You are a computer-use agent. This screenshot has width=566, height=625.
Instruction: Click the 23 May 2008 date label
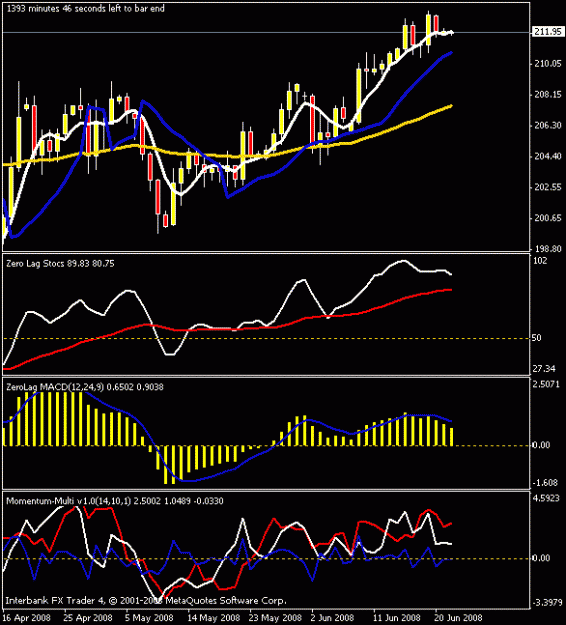tap(275, 618)
